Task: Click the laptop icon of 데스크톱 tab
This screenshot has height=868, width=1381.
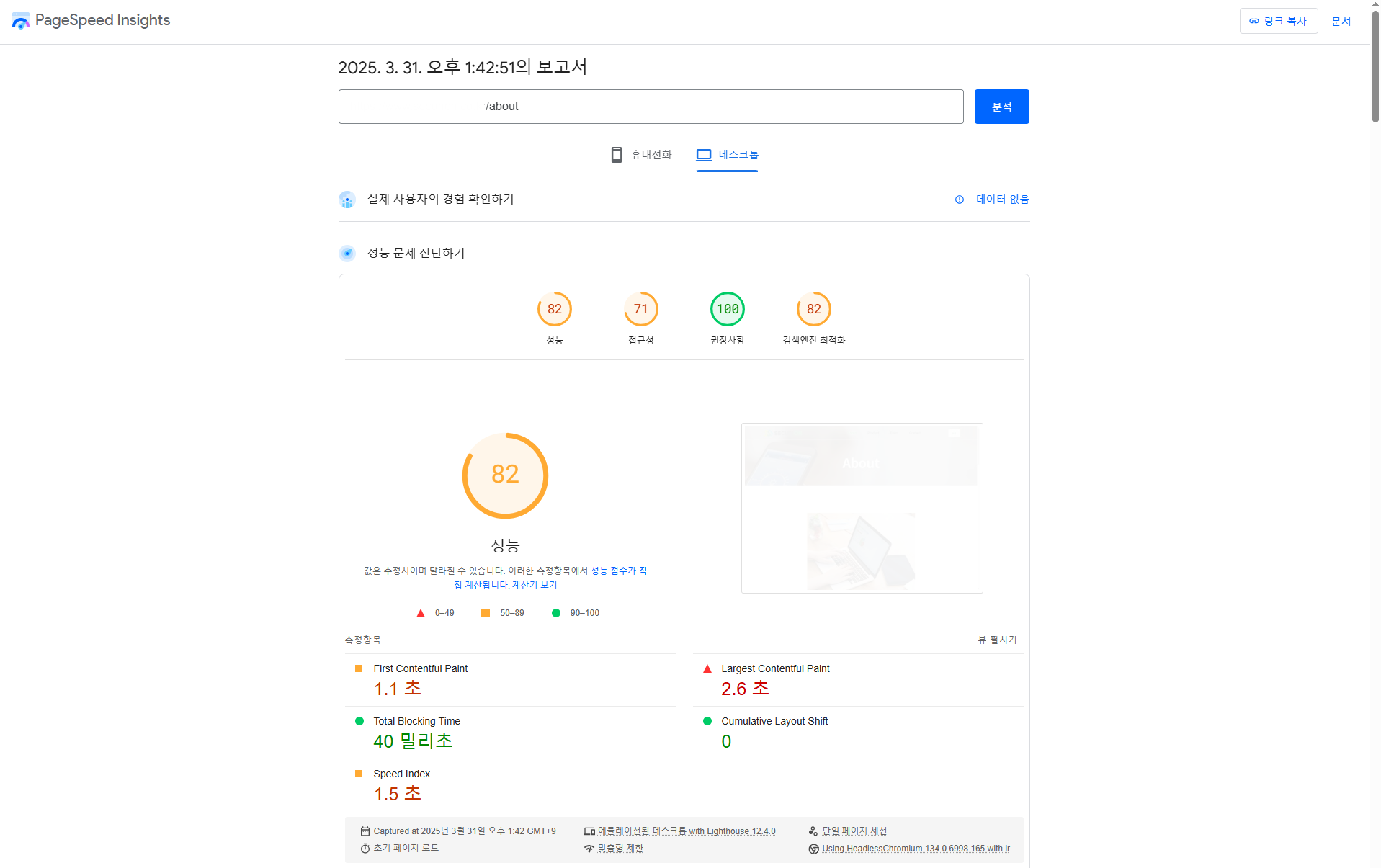Action: (x=704, y=155)
